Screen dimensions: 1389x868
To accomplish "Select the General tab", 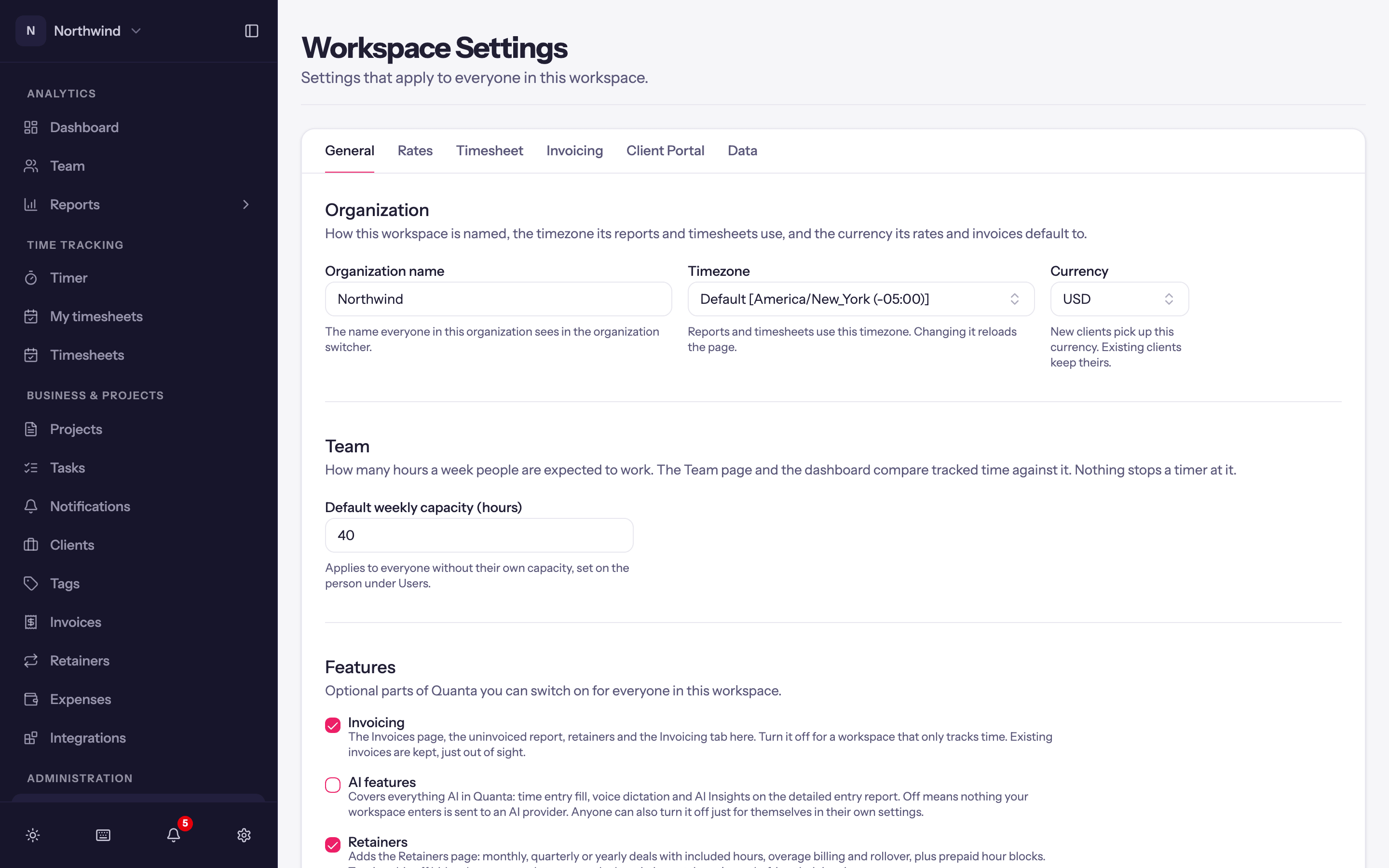I will click(350, 150).
